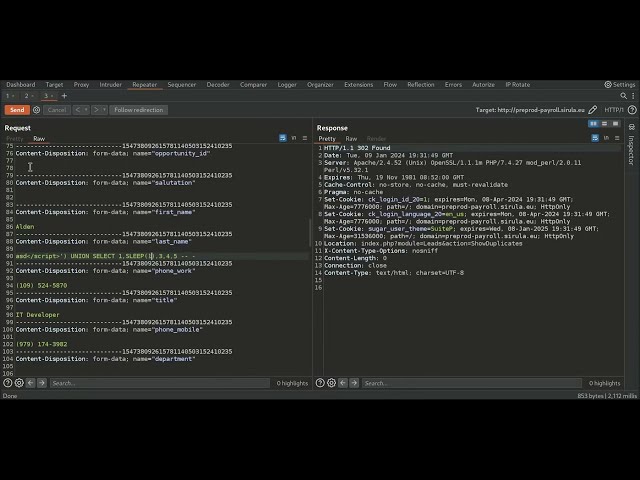Open the Proxy tab

coord(81,84)
